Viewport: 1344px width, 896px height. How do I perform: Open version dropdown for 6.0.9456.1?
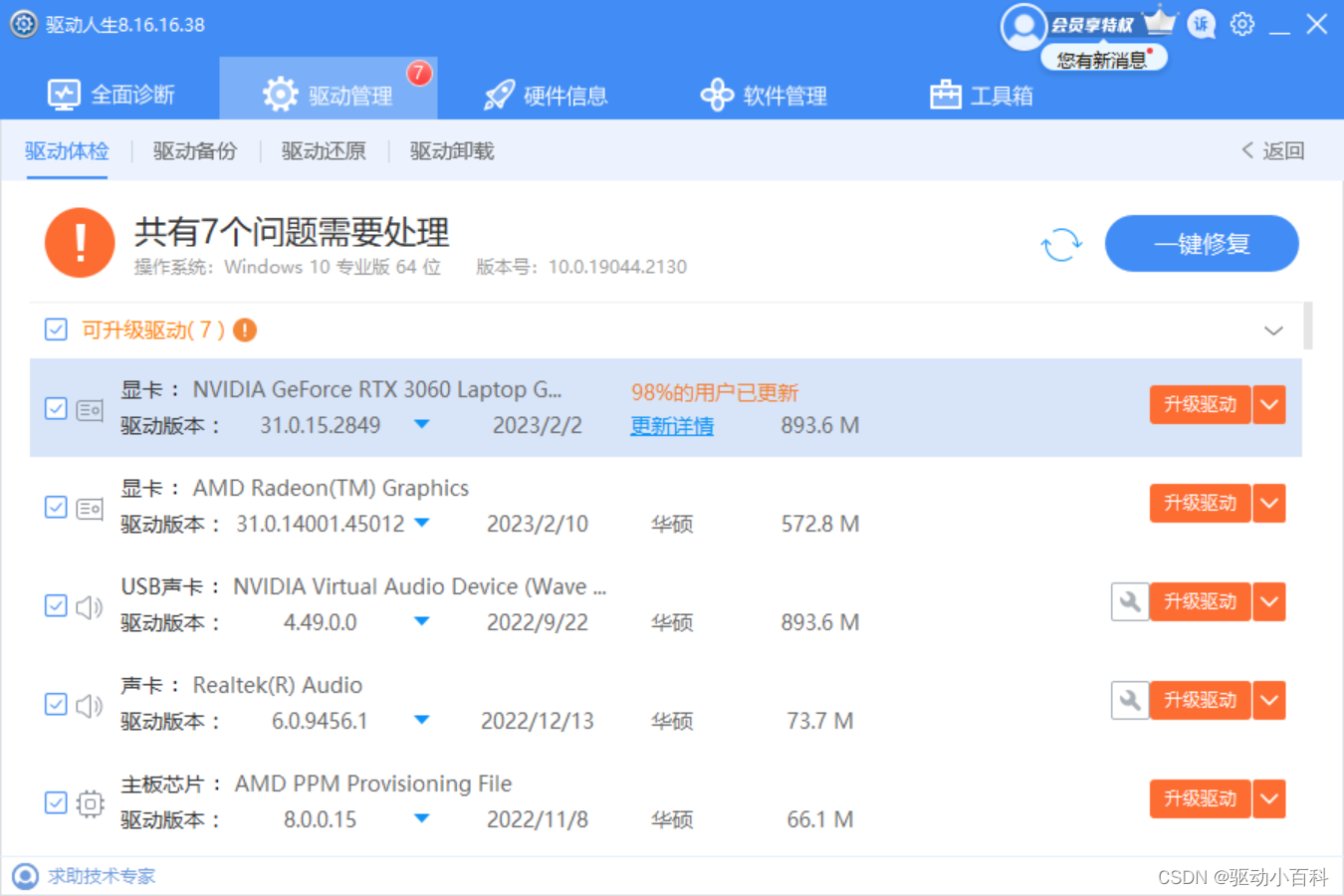pyautogui.click(x=422, y=720)
